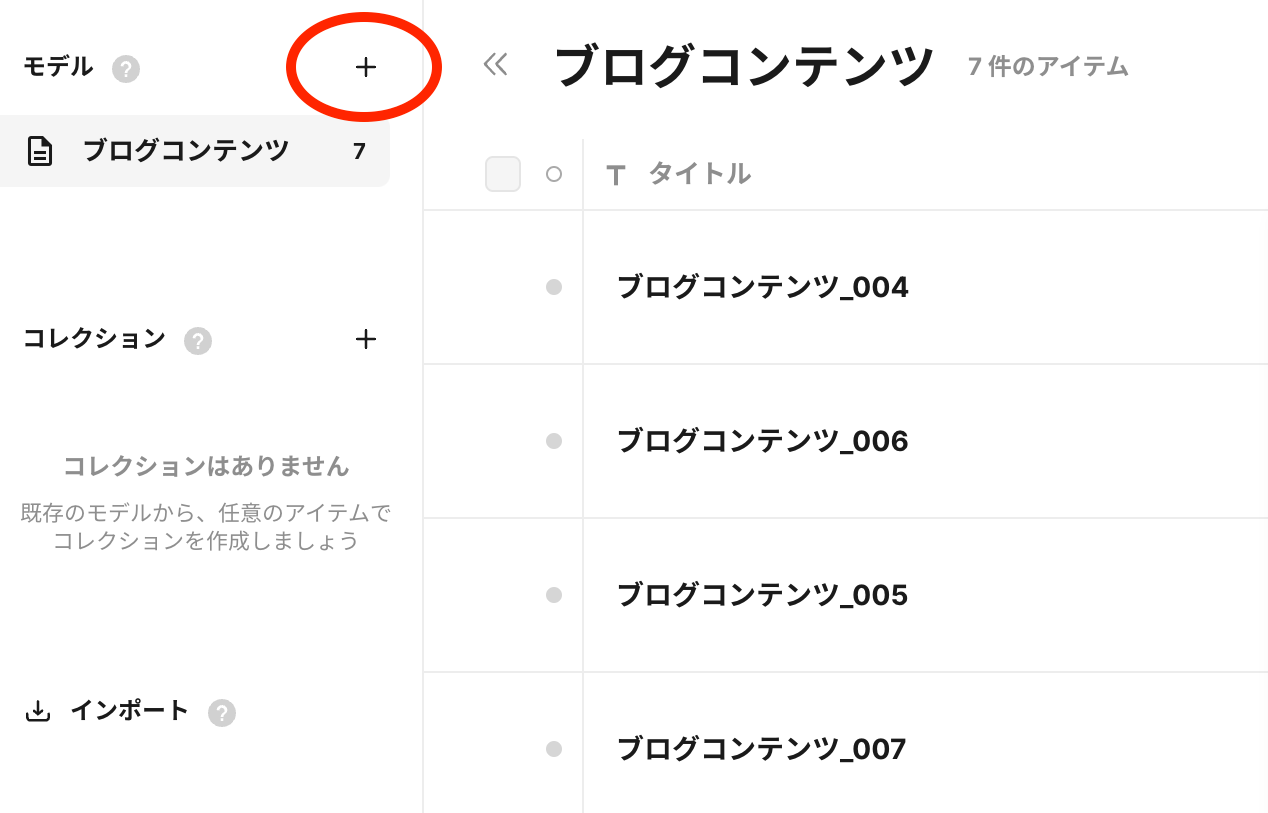The height and width of the screenshot is (813, 1268).
Task: Click status dot of ブログコンテンツ_004
Action: (x=554, y=287)
